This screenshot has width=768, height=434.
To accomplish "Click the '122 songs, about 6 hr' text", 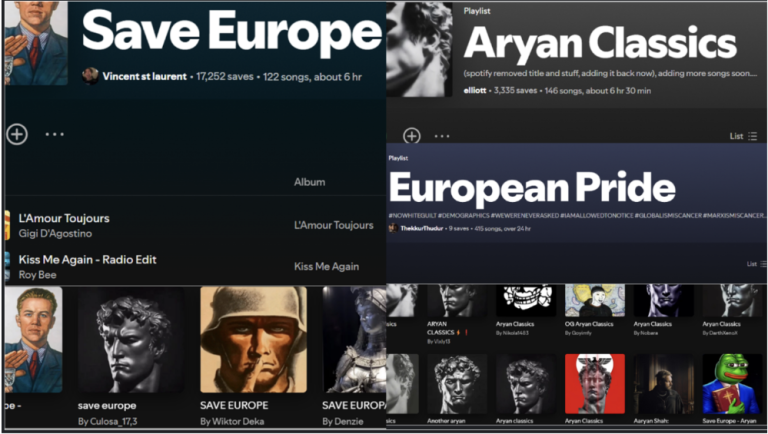I will click(312, 76).
